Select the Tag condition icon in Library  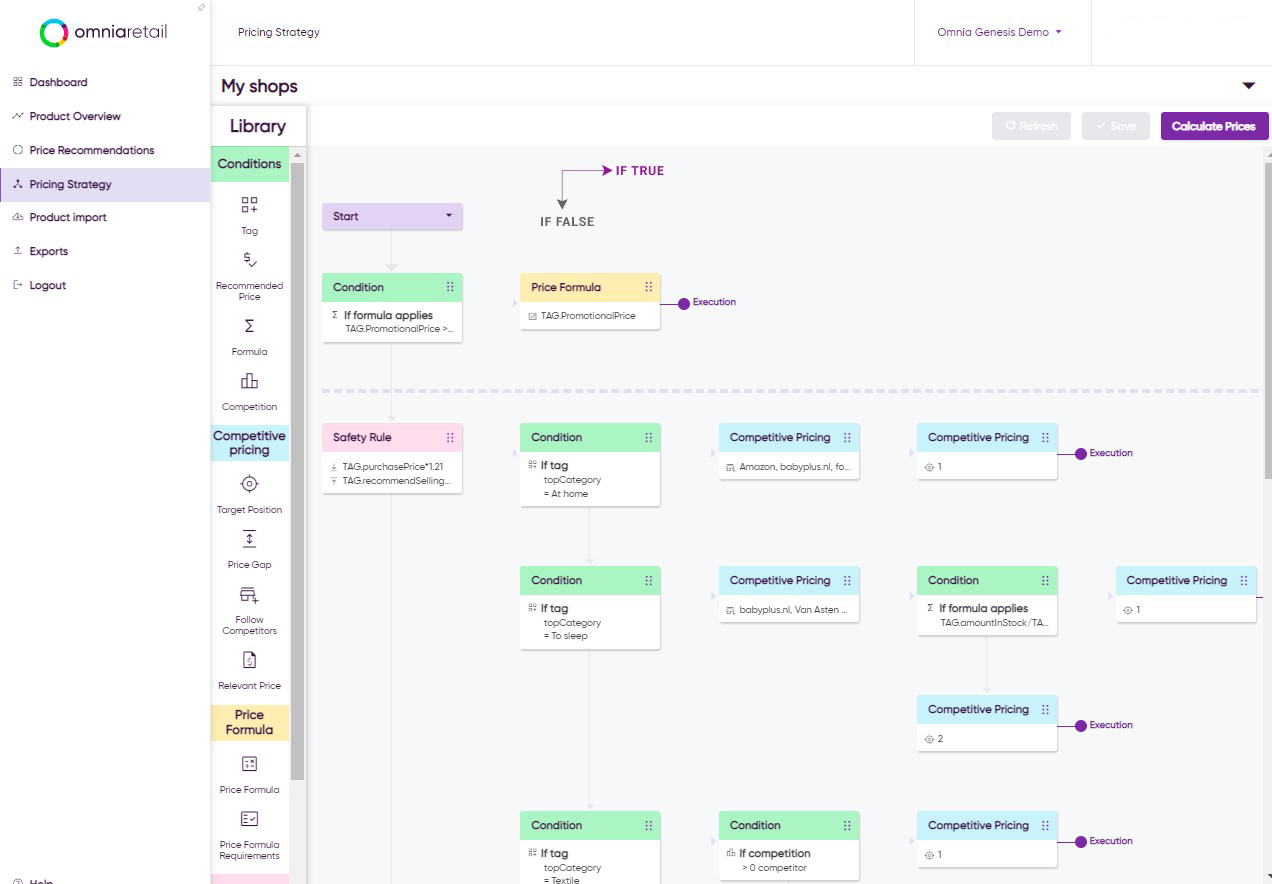pos(249,206)
